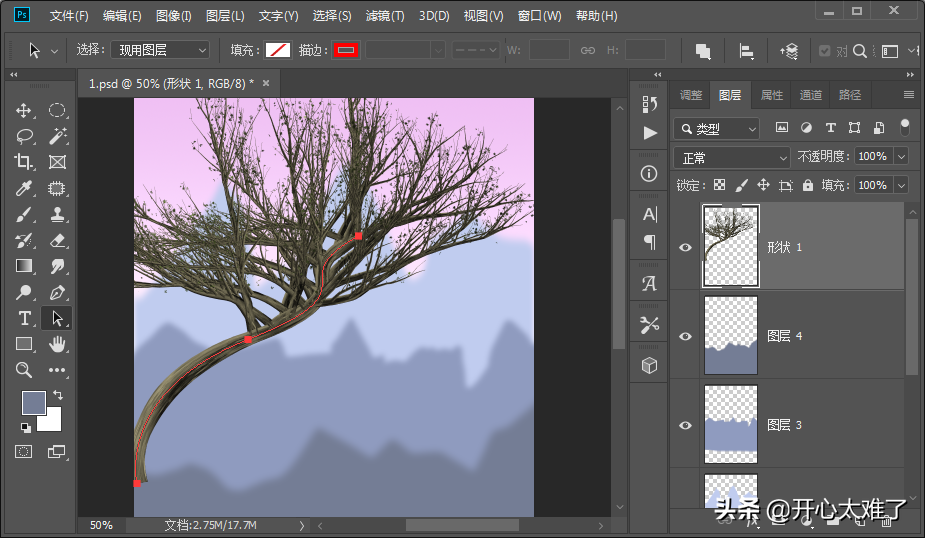Select the Smudge tool
The image size is (925, 538).
(x=57, y=266)
